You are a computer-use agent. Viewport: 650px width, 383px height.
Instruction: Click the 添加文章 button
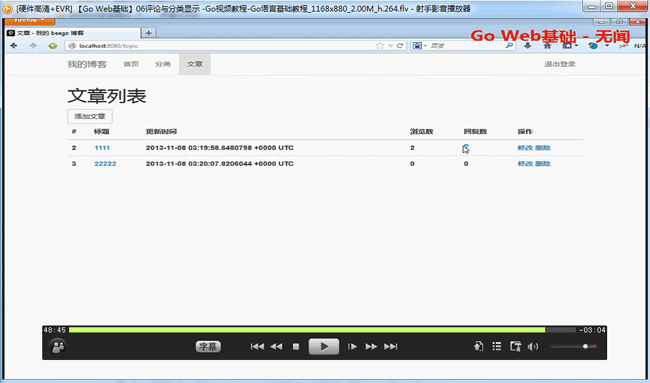coord(90,116)
